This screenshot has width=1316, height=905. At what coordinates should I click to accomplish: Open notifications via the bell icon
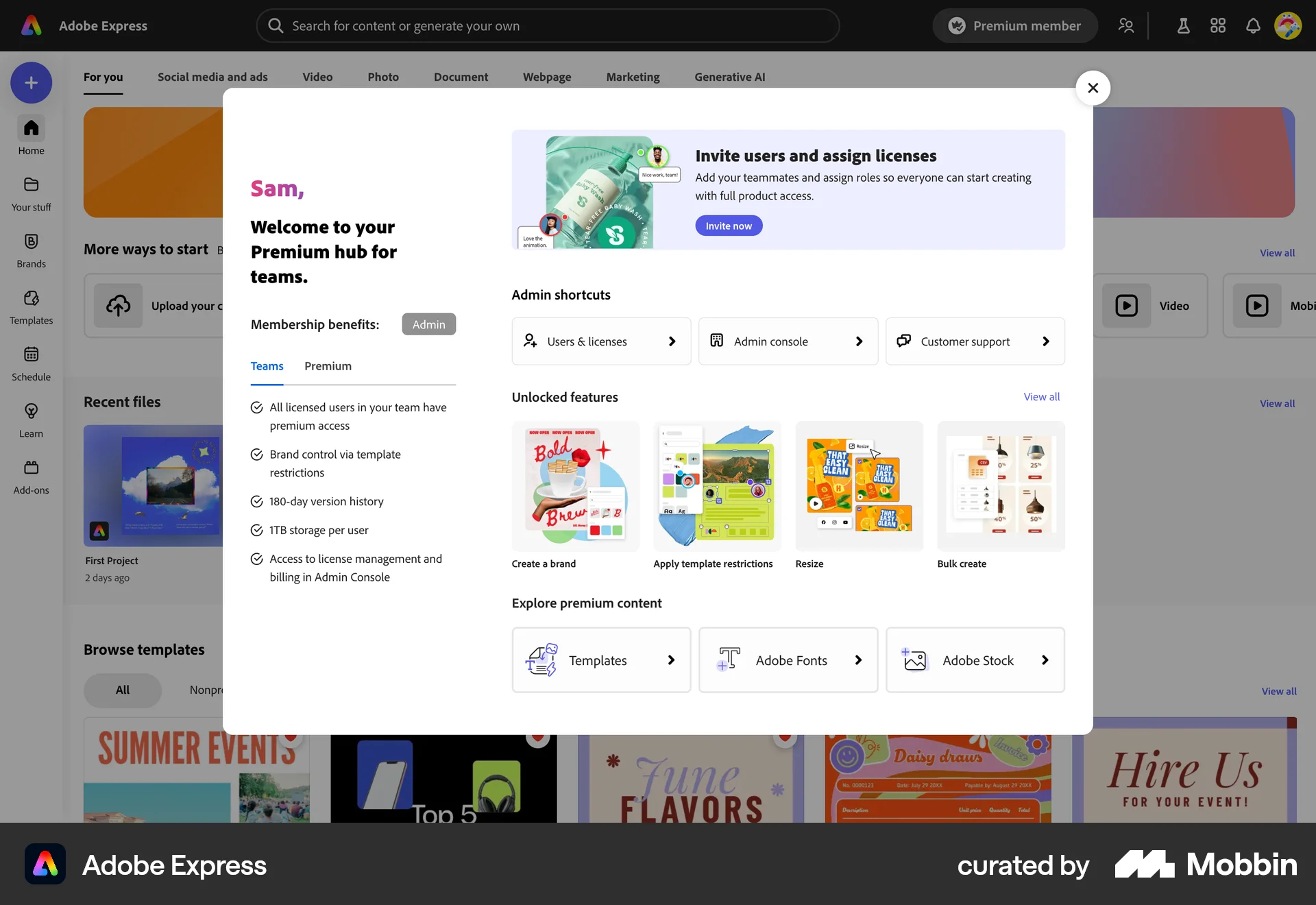[1252, 25]
